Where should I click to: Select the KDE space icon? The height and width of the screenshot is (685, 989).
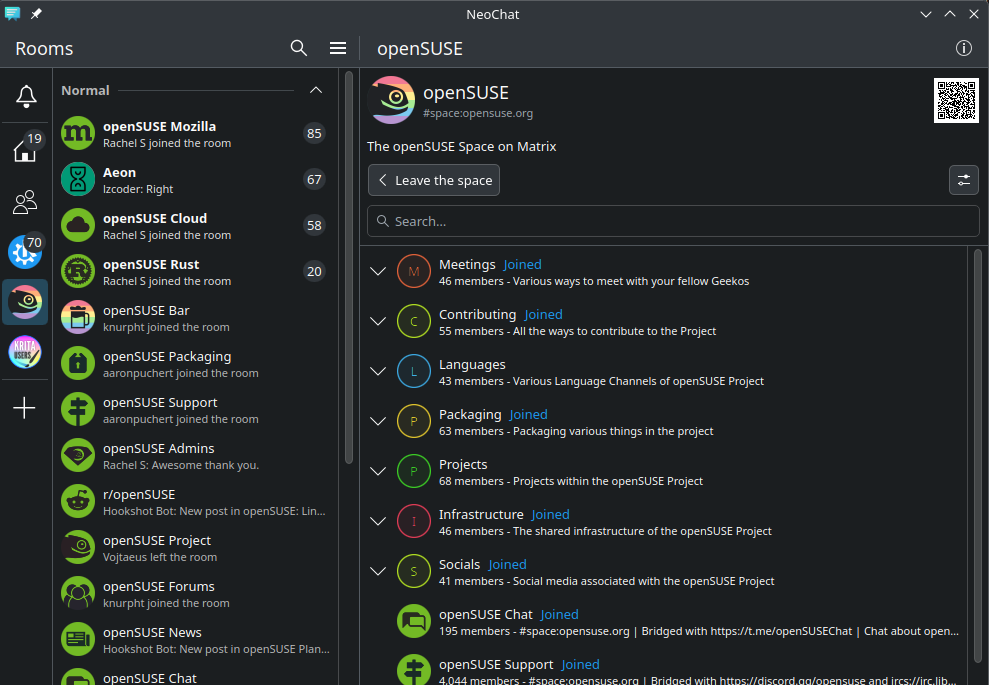pos(25,252)
